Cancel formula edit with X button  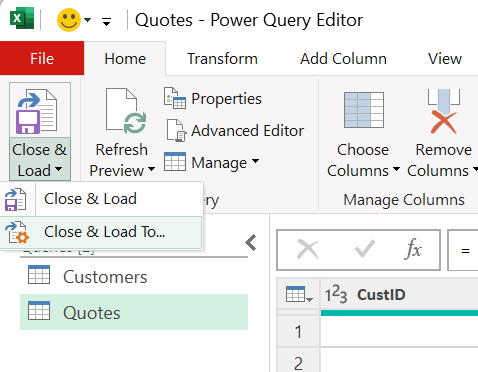pyautogui.click(x=307, y=250)
